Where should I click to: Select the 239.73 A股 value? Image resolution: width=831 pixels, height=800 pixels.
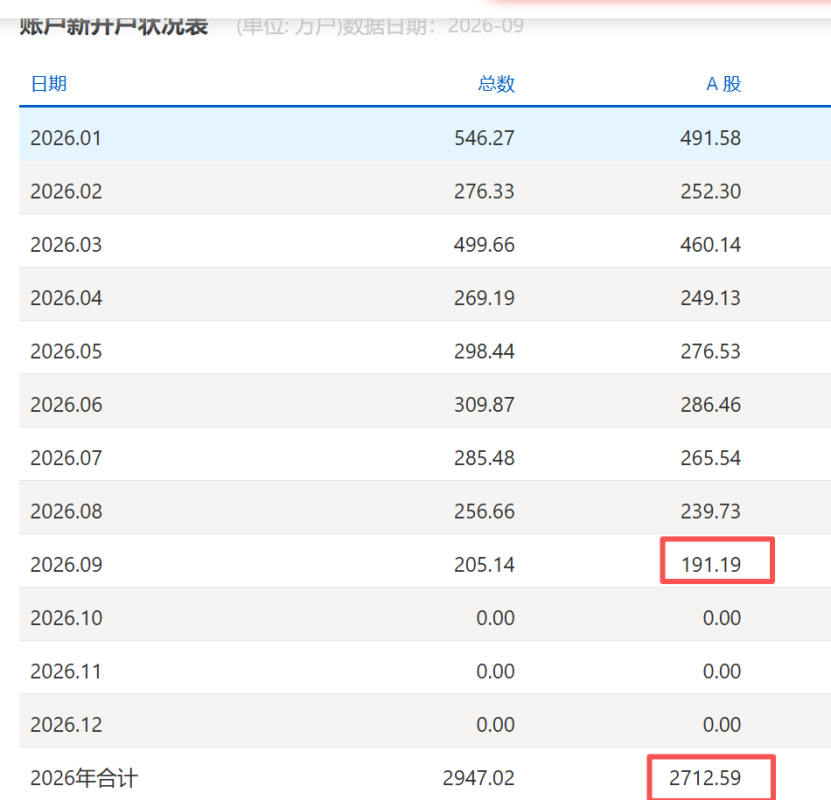pyautogui.click(x=711, y=512)
